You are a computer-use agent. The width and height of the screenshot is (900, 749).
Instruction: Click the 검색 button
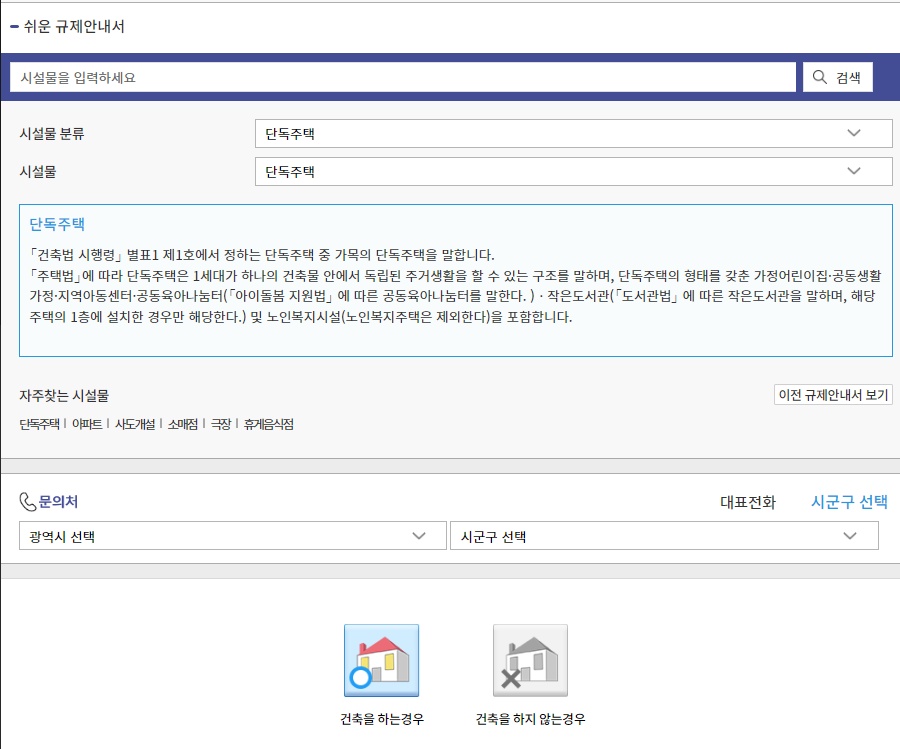coord(837,77)
